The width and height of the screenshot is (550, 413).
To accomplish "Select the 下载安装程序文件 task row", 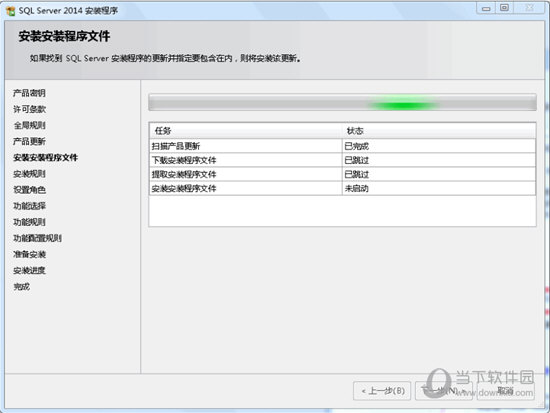I will pyautogui.click(x=342, y=160).
